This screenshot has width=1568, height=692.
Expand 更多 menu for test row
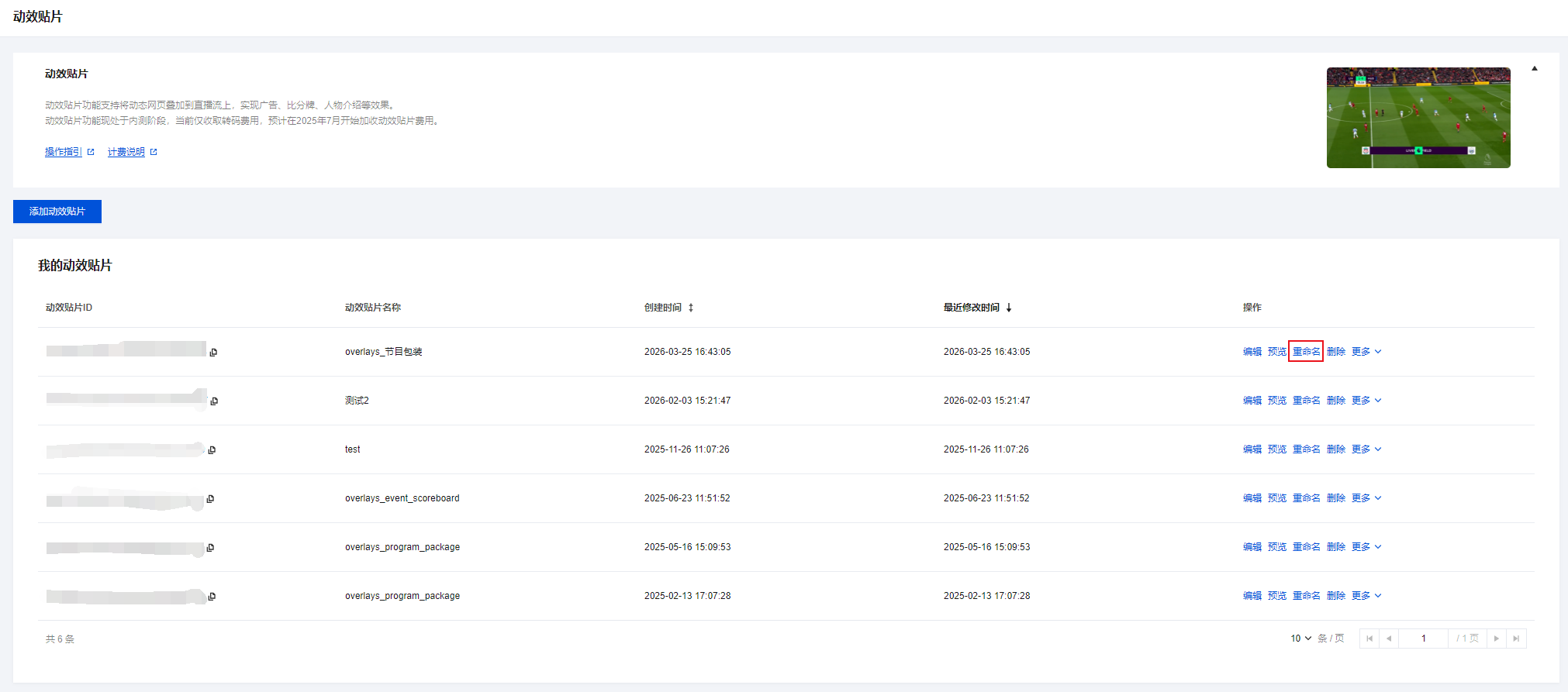tap(1366, 449)
